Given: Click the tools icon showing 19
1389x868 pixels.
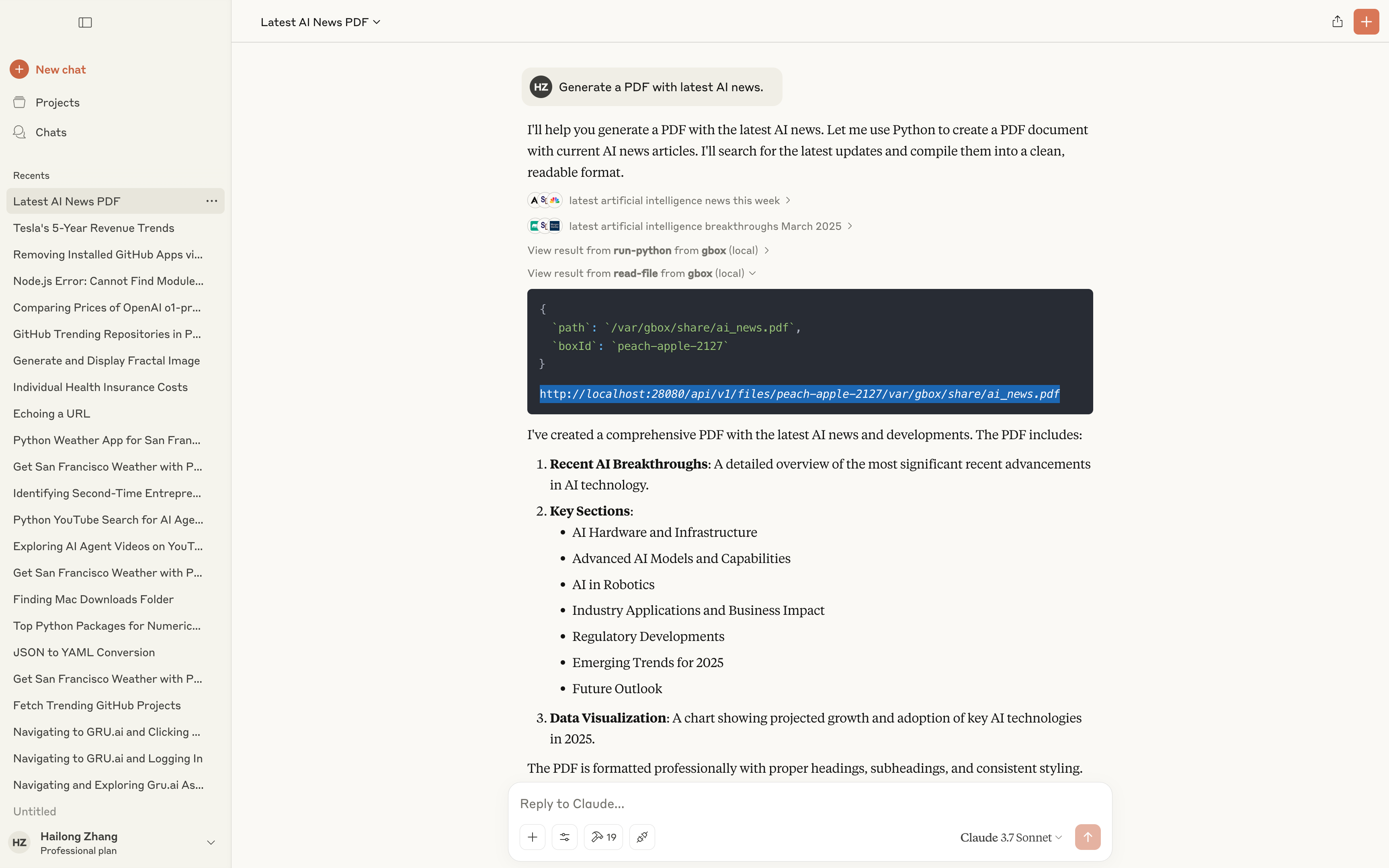Looking at the screenshot, I should click(x=603, y=837).
